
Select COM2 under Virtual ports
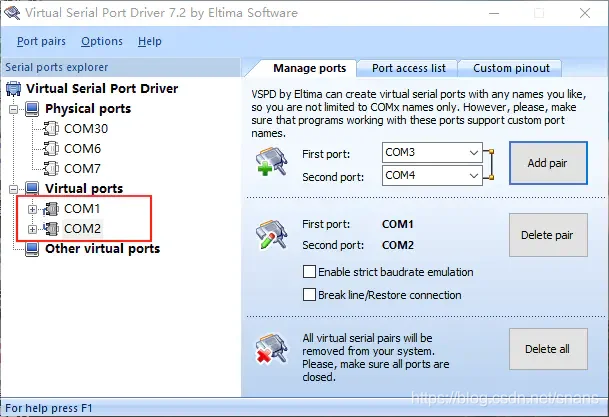[82, 229]
